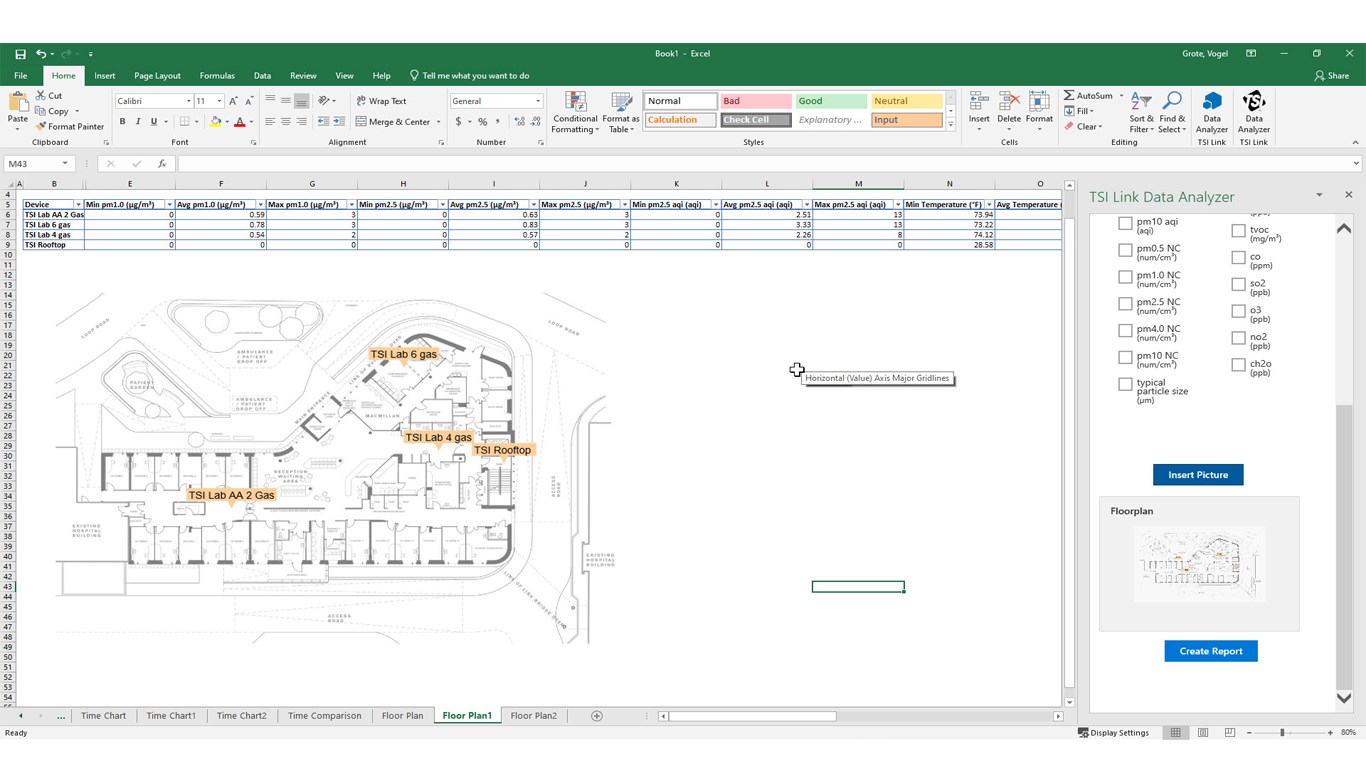Center-align cell text horizontally
The image size is (1366, 768).
click(286, 122)
